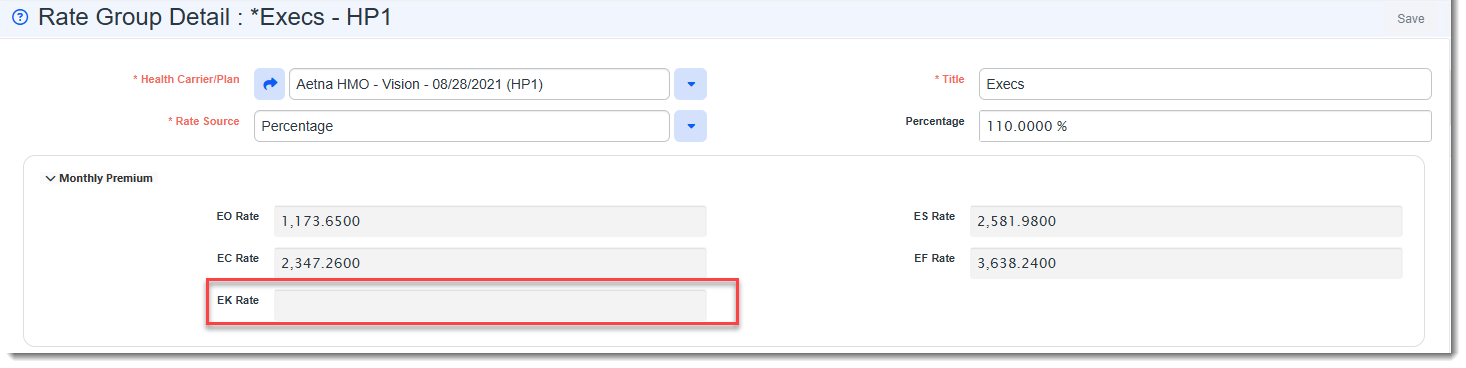Viewport: 1466px width, 368px height.
Task: Select the EF Rate field 3,638.2400
Action: 1186,263
